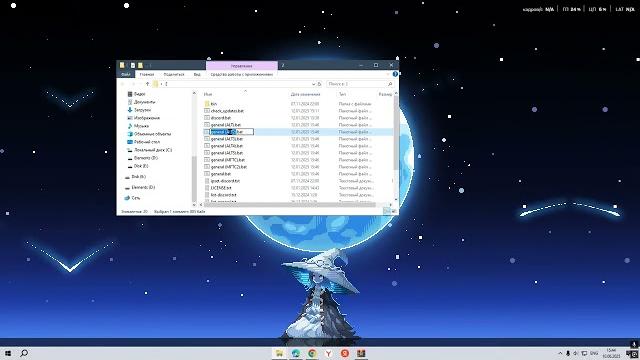Sort files by the Имя column header
640x360 pixels.
[208, 94]
